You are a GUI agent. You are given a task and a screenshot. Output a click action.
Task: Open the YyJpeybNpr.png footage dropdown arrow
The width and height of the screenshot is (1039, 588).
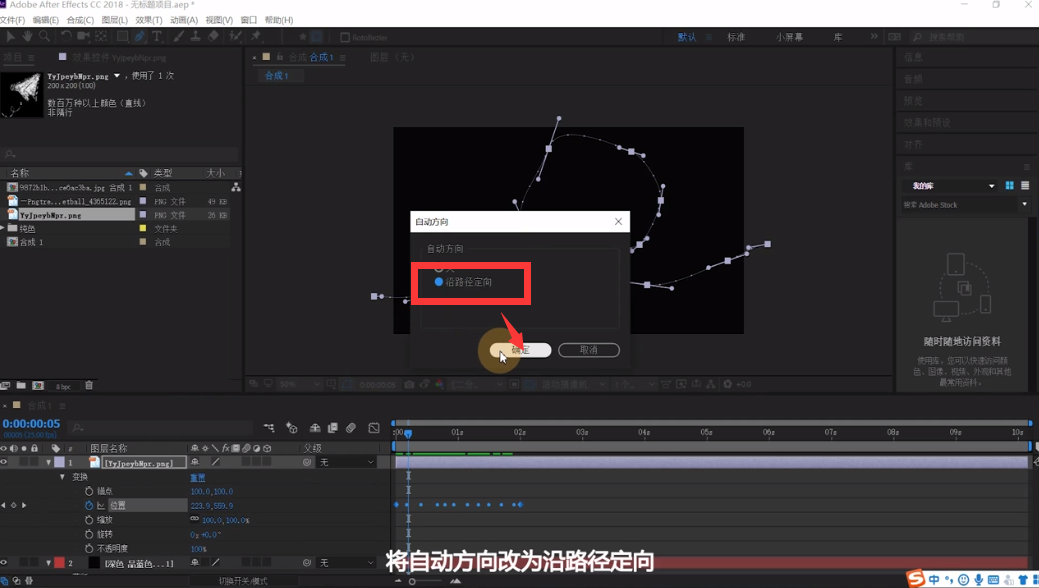pos(117,76)
